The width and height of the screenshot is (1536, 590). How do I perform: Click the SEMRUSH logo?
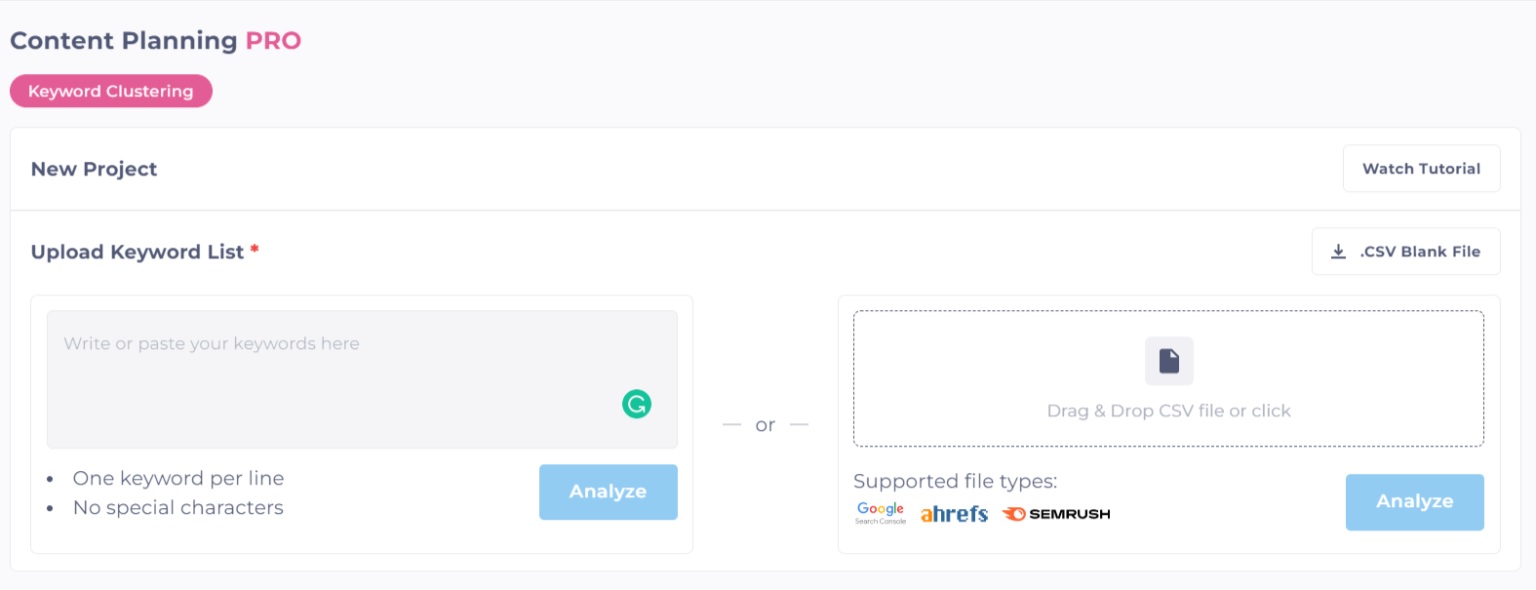point(1056,514)
